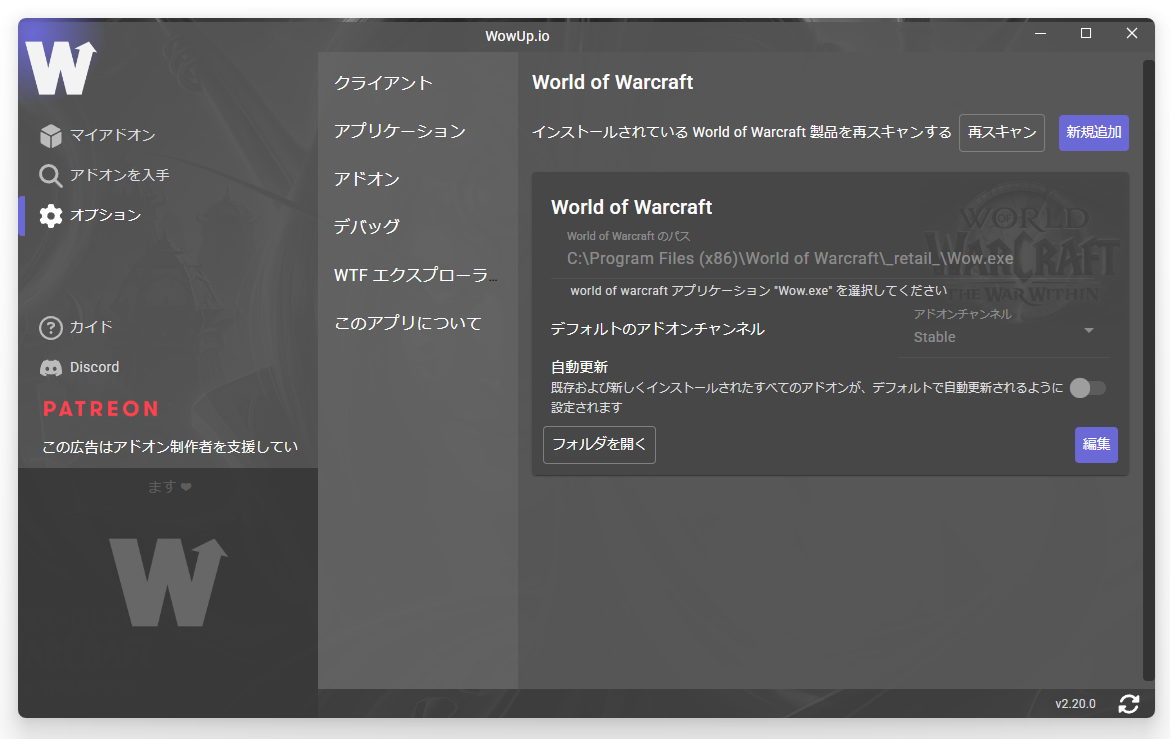This screenshot has width=1170, height=739.
Task: Open the デバッグ settings tab
Action: (366, 227)
